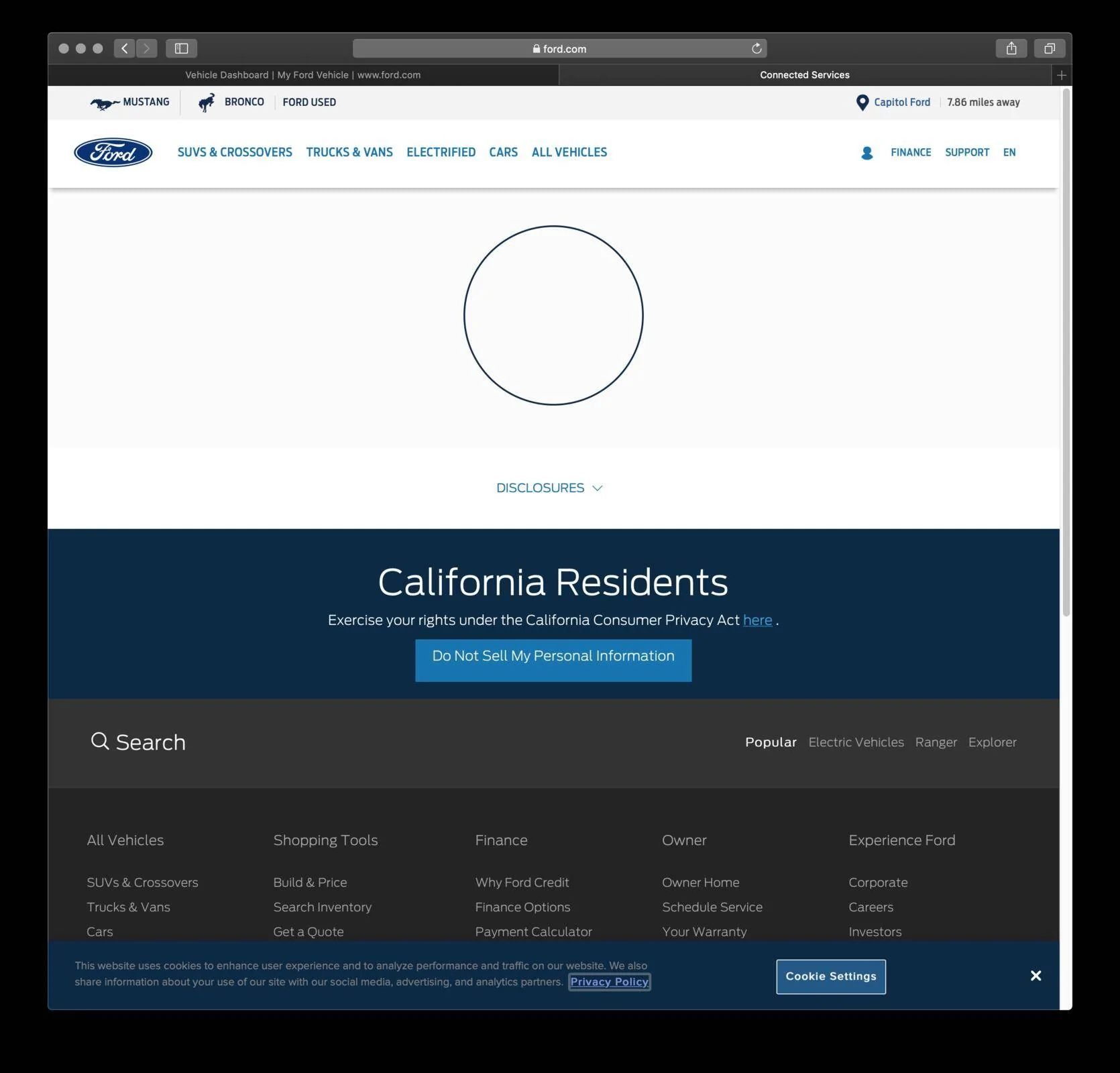Open Why Ford Credit link
1120x1073 pixels.
click(x=522, y=883)
